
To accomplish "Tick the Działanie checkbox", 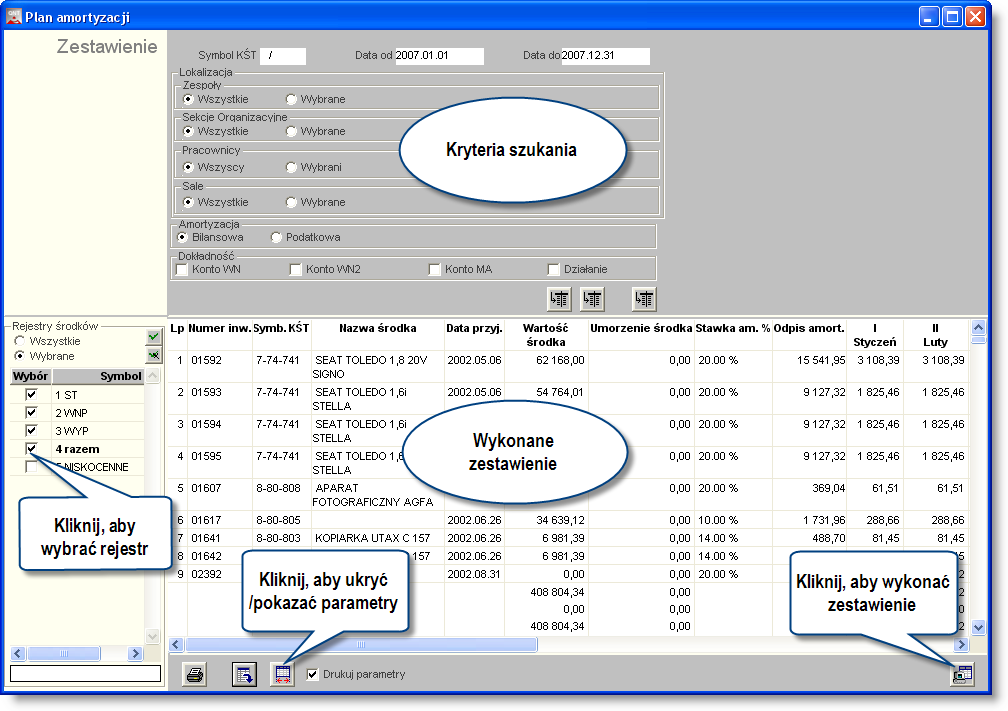I will 554,269.
